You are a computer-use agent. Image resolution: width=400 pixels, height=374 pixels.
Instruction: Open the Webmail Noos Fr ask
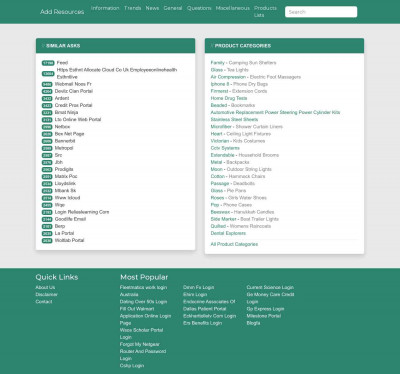(x=73, y=84)
